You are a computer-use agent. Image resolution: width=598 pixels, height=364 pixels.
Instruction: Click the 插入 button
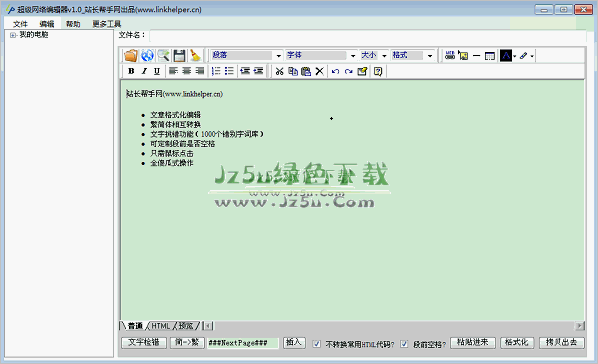coord(294,343)
